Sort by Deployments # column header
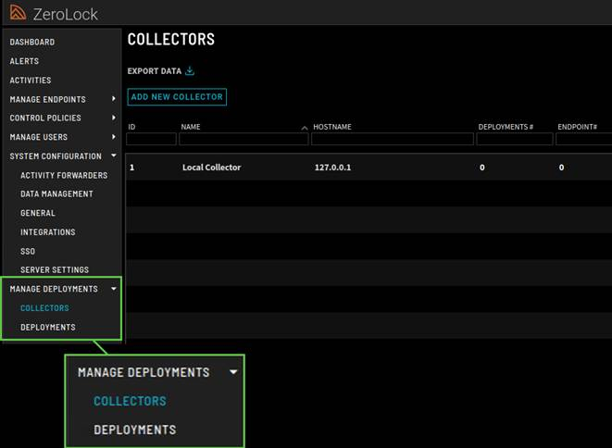The height and width of the screenshot is (448, 612). click(x=506, y=127)
